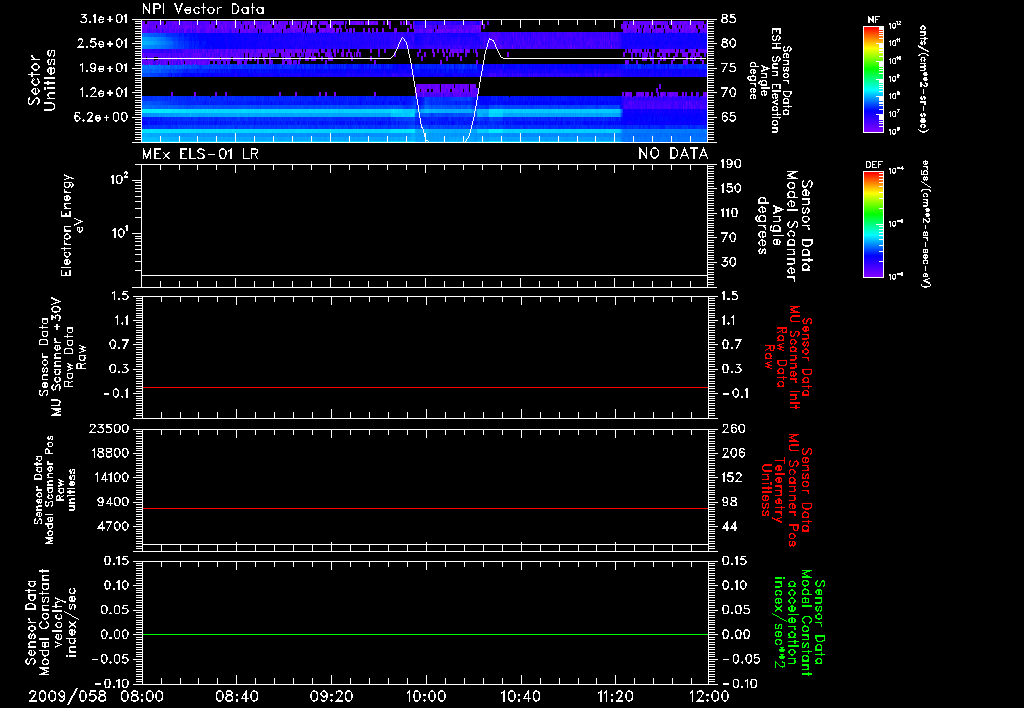This screenshot has height=708, width=1024.
Task: Click the 98 telemetry tick label
Action: (729, 502)
